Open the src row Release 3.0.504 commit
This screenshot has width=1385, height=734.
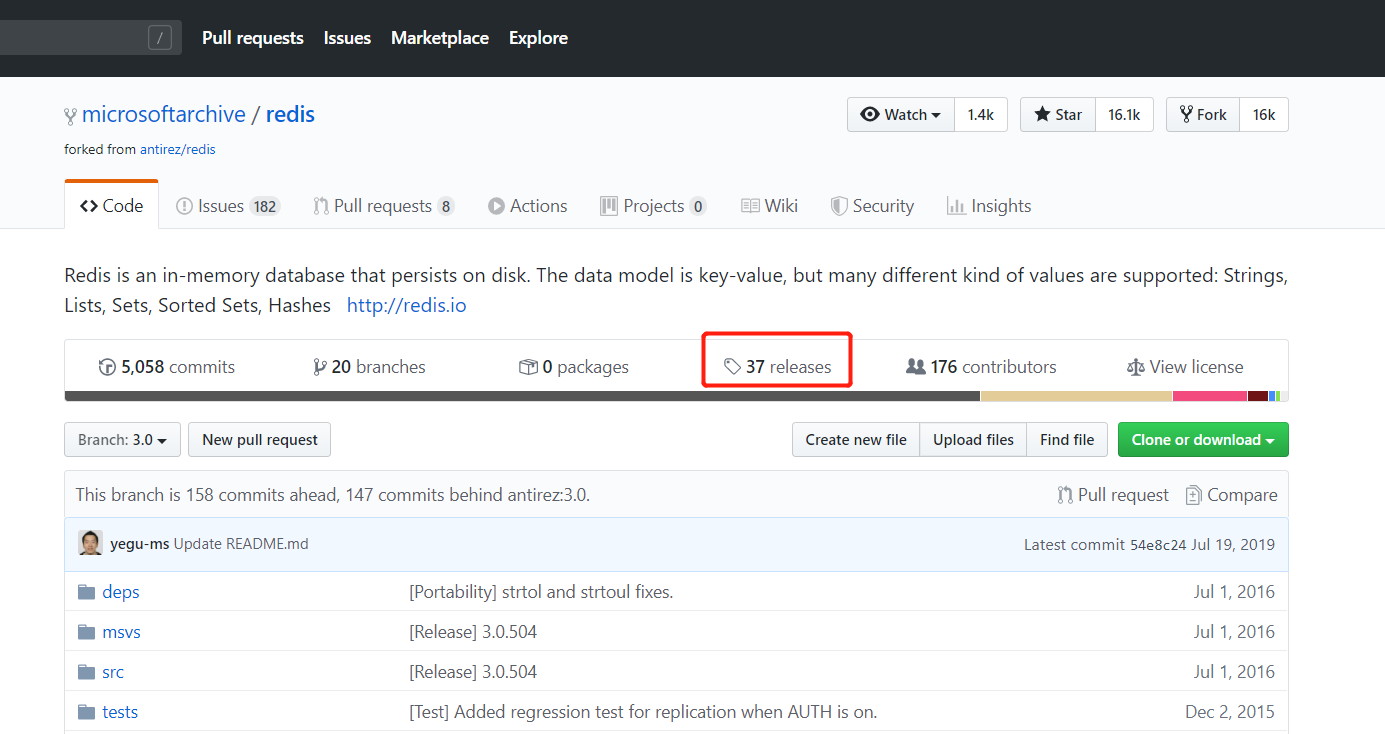point(473,672)
